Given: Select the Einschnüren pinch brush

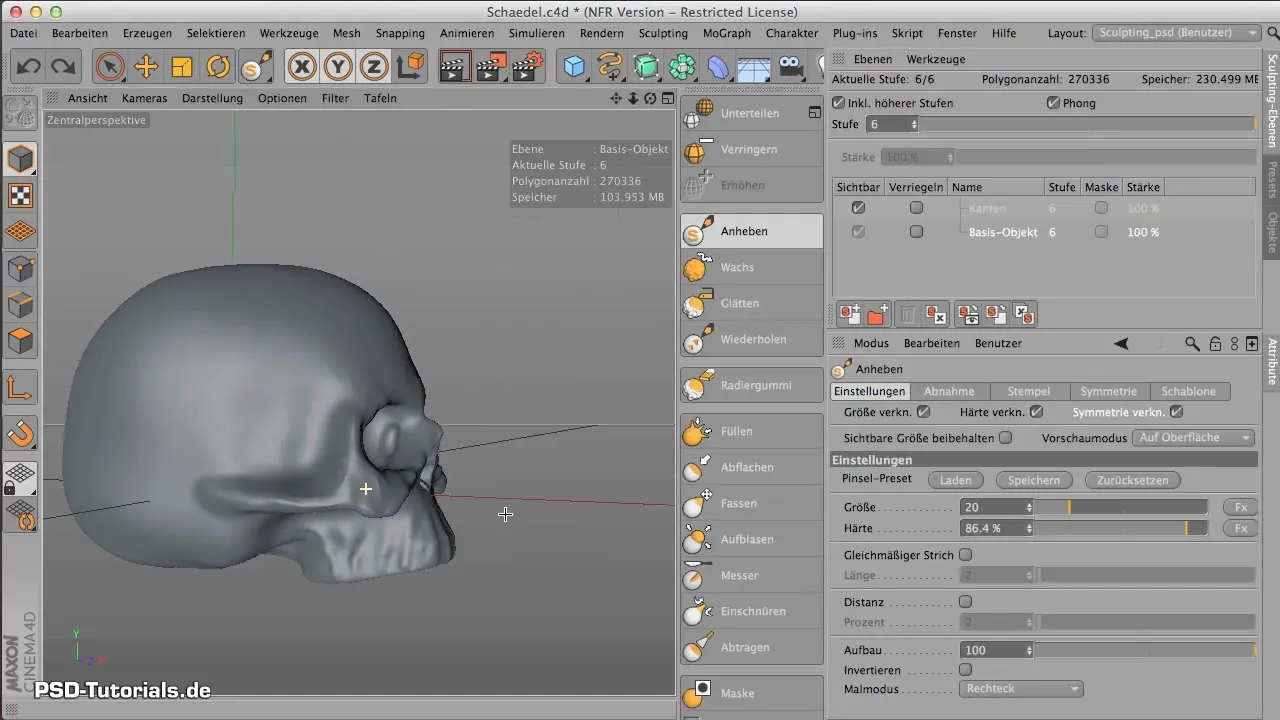Looking at the screenshot, I should [752, 611].
